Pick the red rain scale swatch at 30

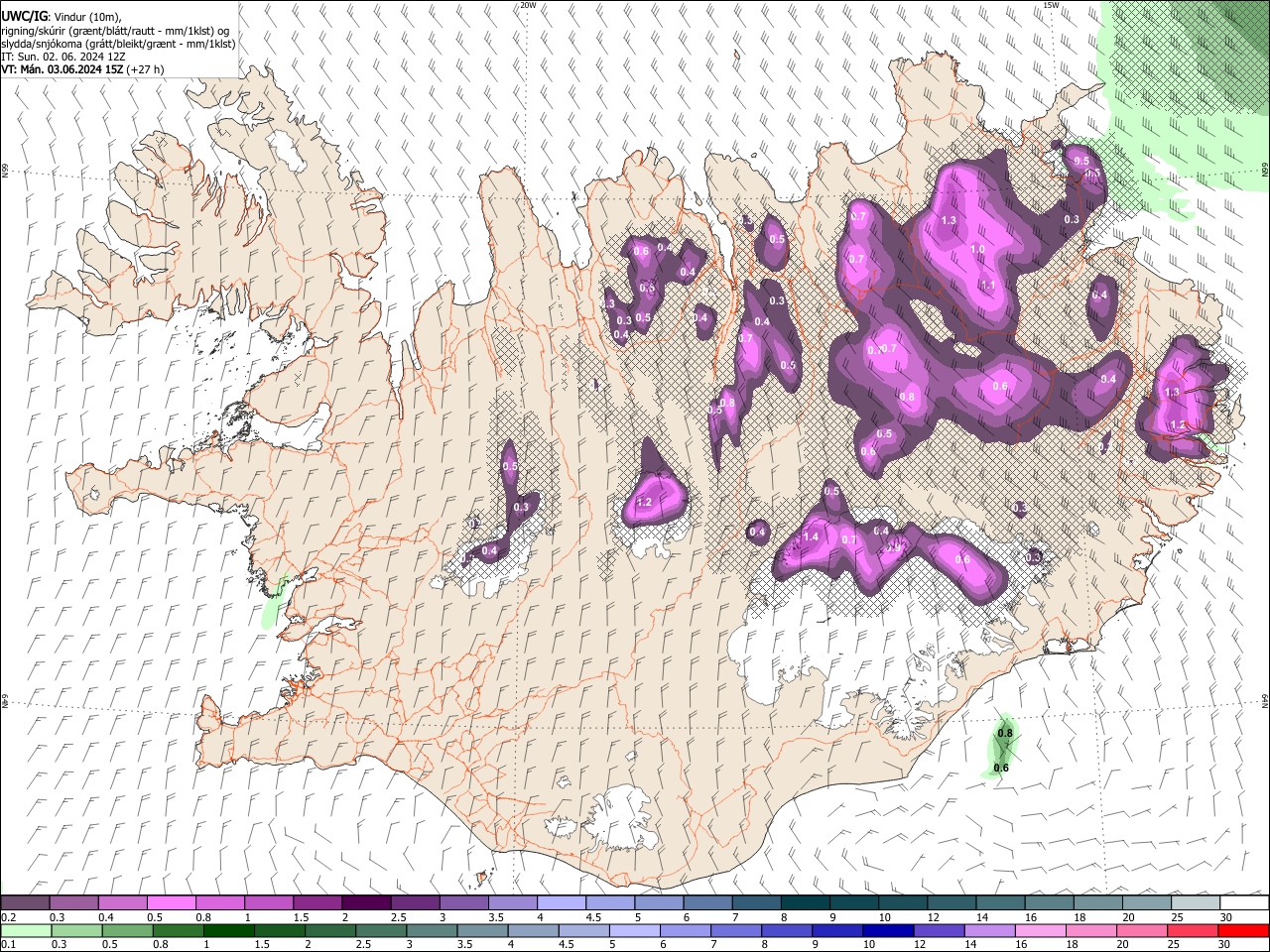[1243, 930]
